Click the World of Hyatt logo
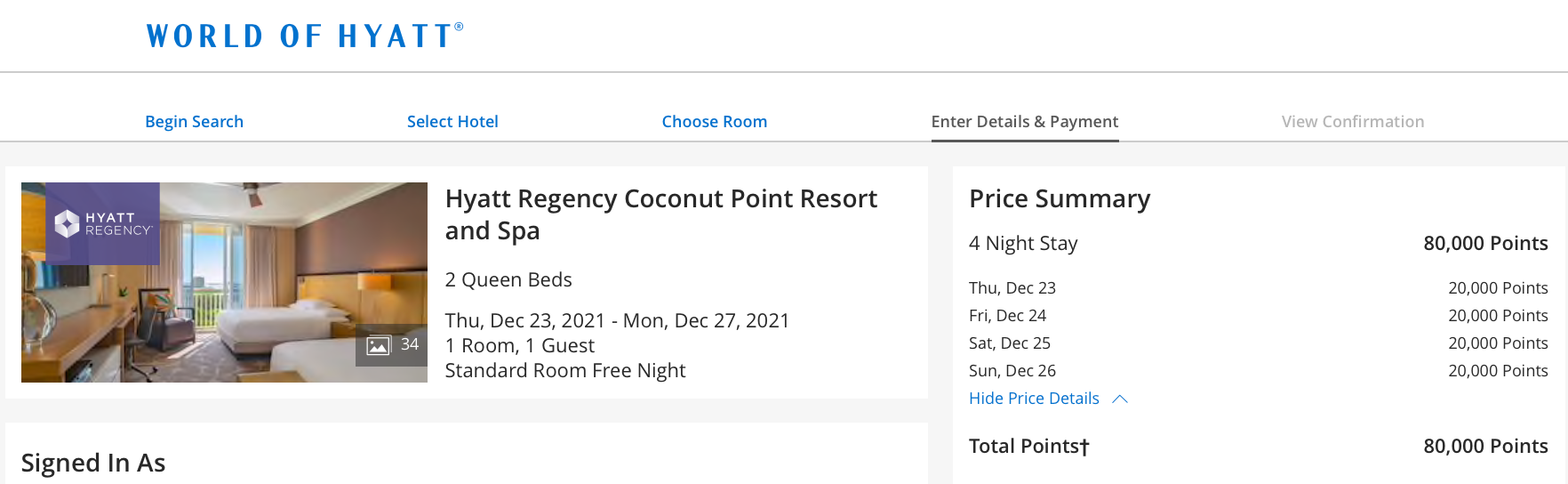 (304, 36)
